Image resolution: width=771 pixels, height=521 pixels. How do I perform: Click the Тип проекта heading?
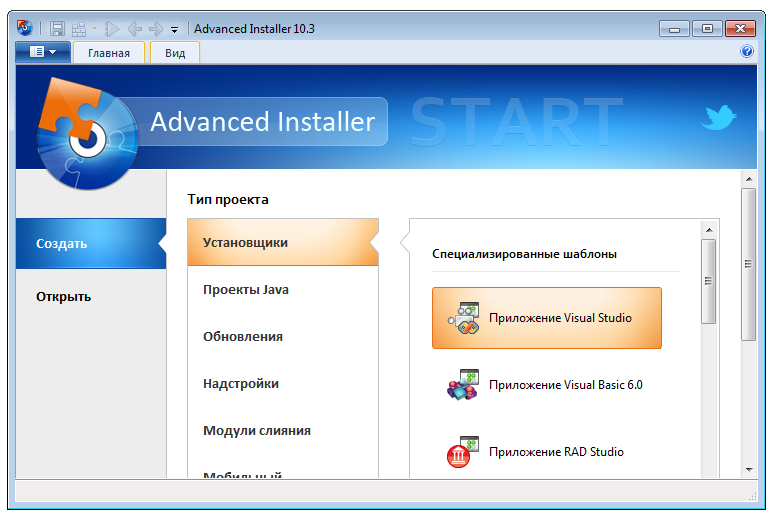228,199
